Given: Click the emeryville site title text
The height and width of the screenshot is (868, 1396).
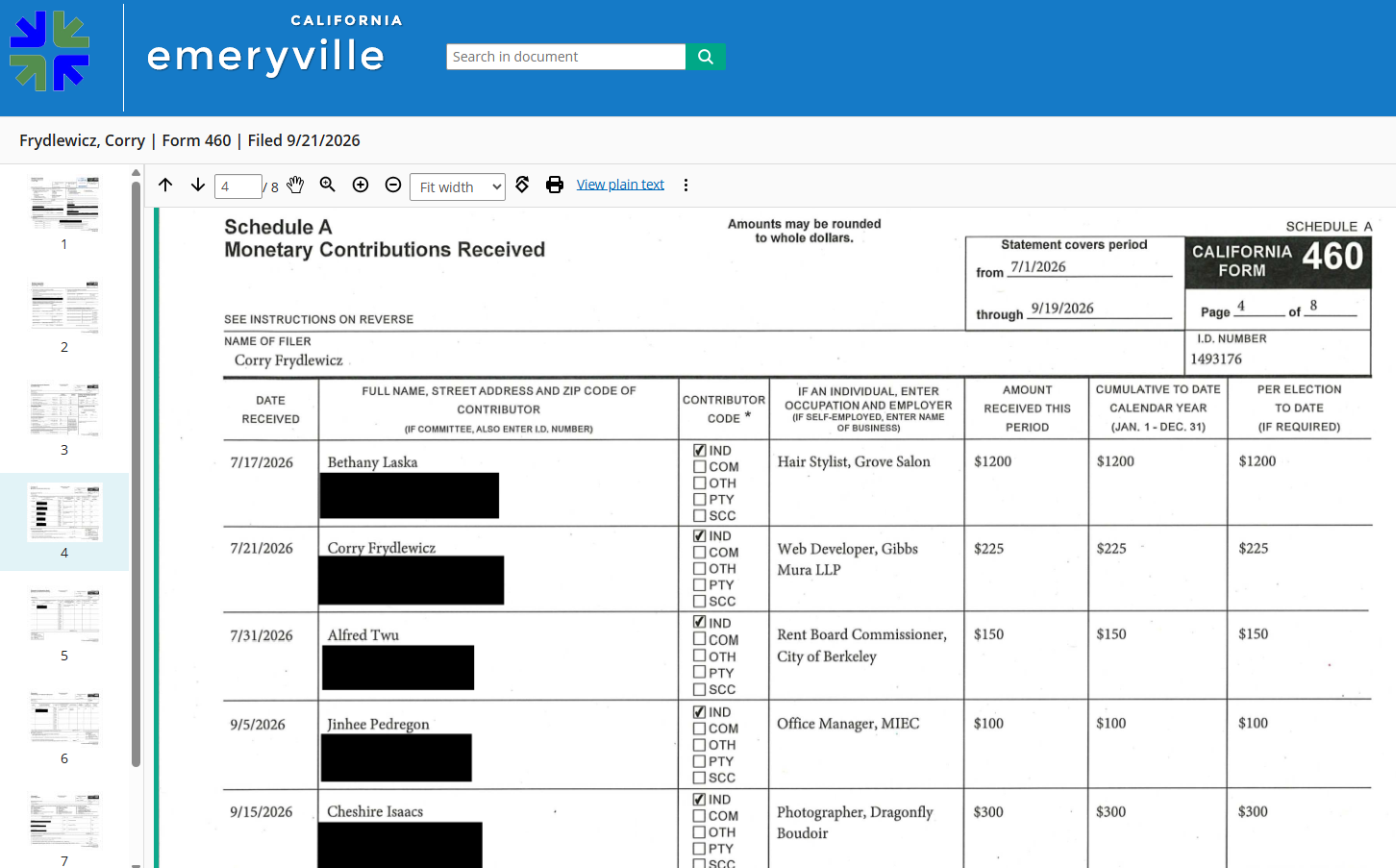Looking at the screenshot, I should pyautogui.click(x=266, y=57).
